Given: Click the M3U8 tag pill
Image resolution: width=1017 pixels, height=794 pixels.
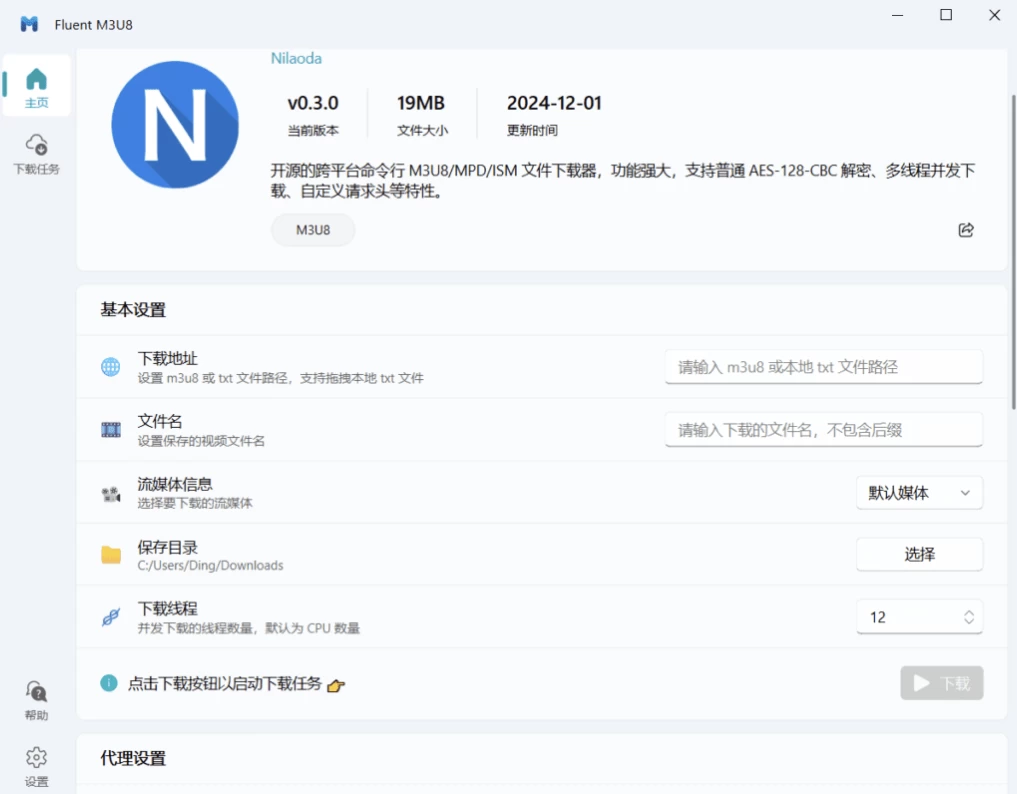Looking at the screenshot, I should (312, 230).
